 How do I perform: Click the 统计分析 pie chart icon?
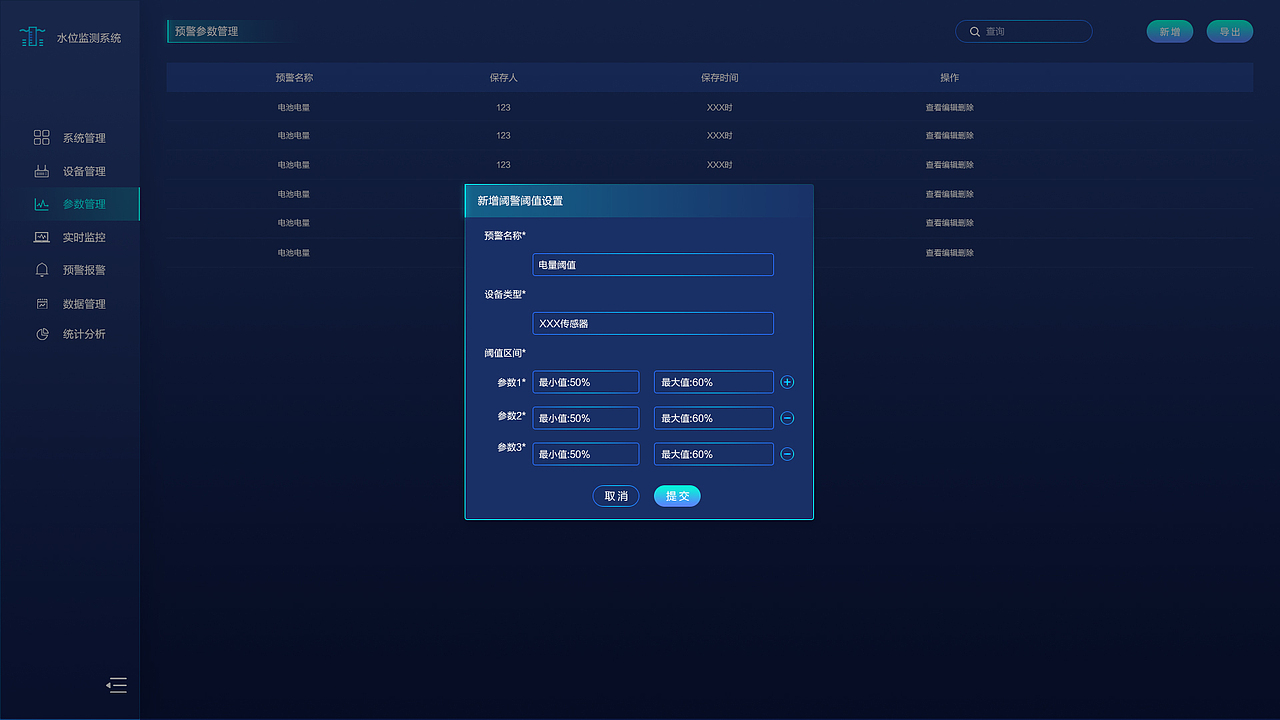(42, 334)
